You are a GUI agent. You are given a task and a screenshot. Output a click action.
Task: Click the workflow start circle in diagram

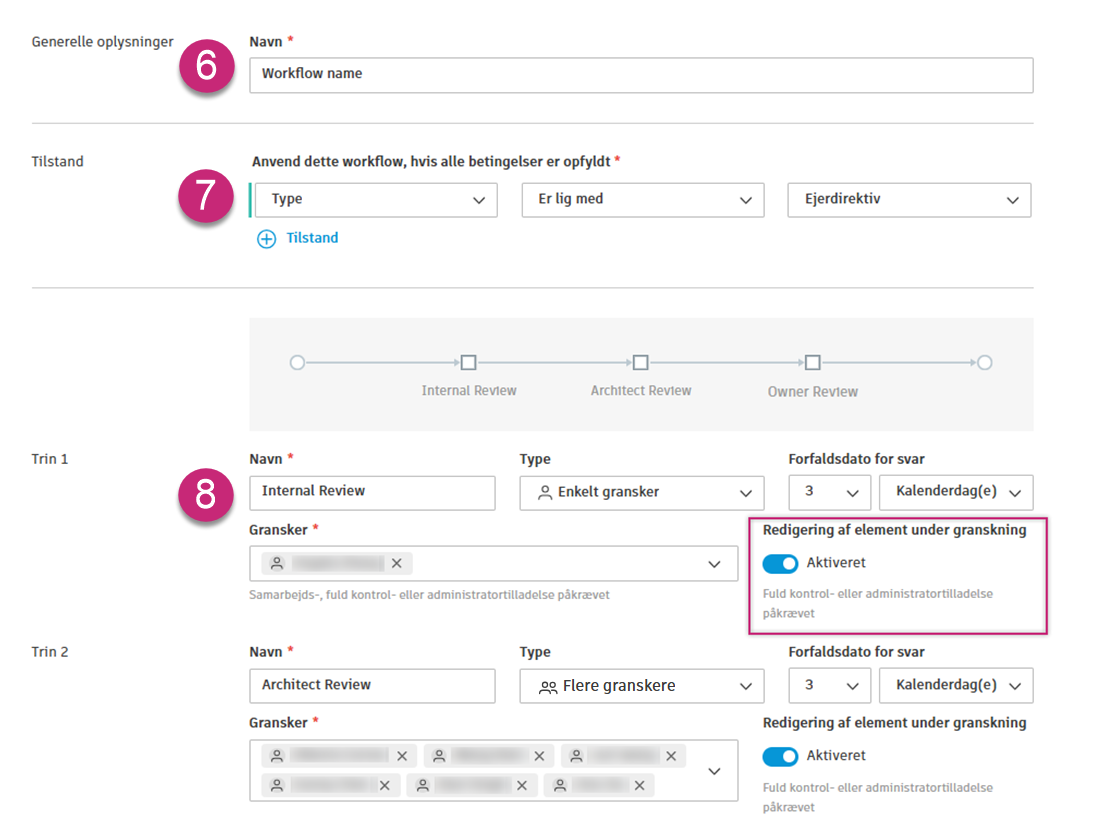pos(297,363)
